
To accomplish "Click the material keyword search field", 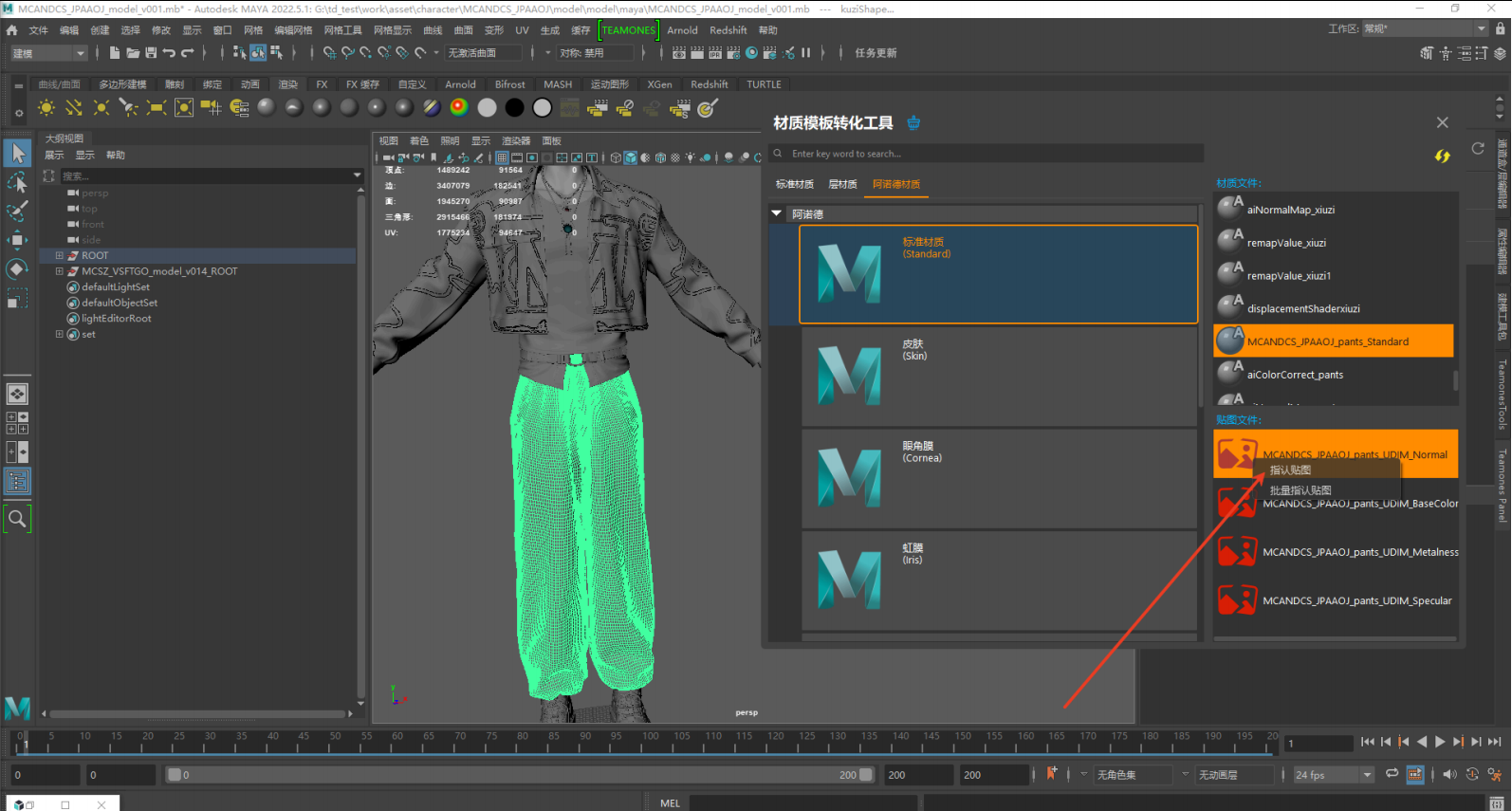I will [x=986, y=154].
